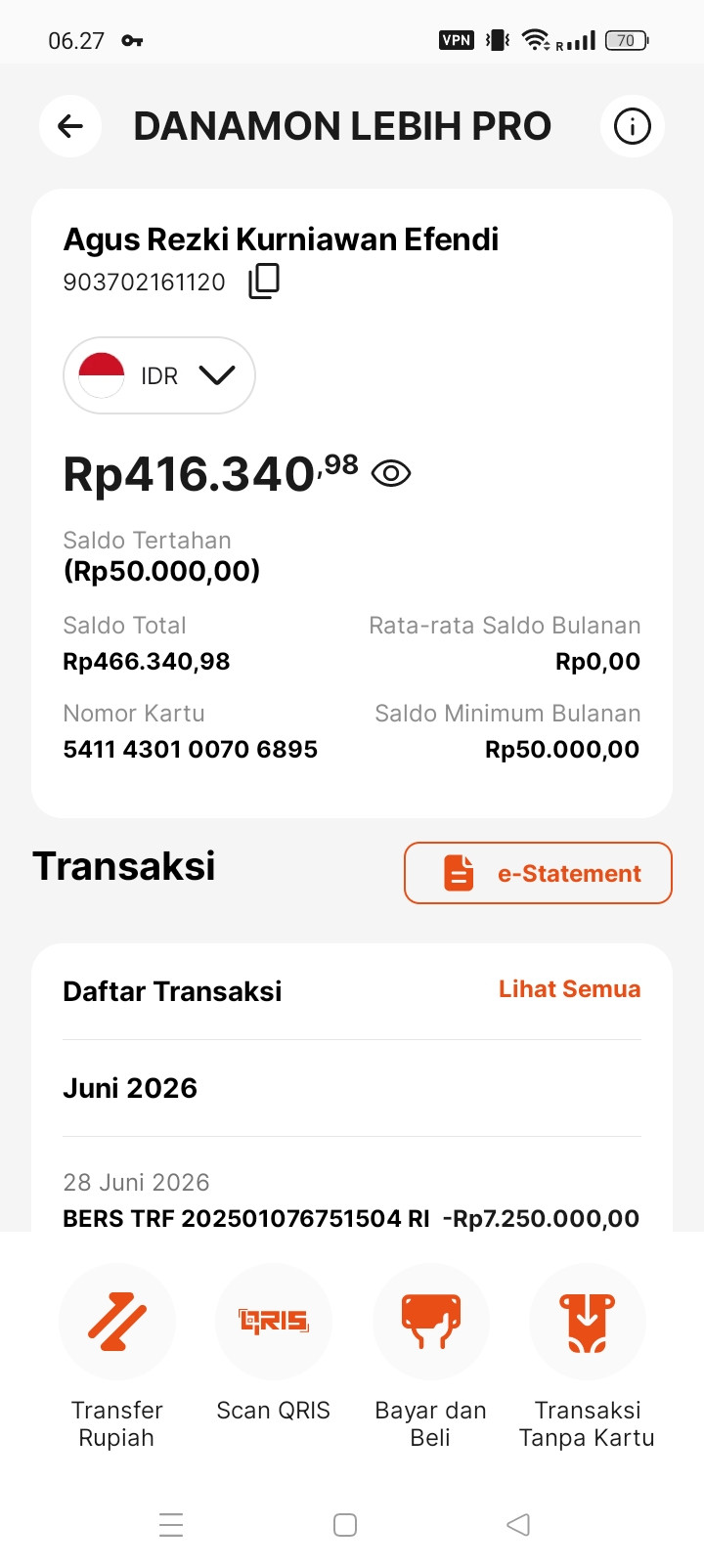704x1568 pixels.
Task: Open the account info circle icon
Action: (633, 126)
